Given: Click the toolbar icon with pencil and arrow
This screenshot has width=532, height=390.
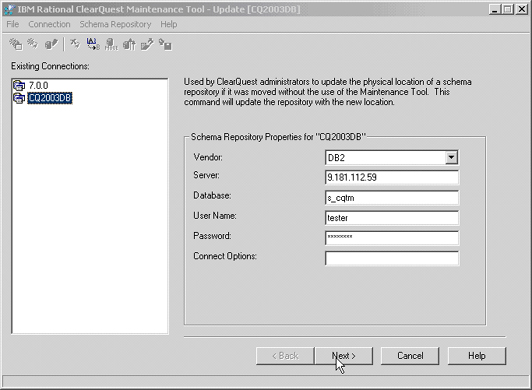Looking at the screenshot, I should pyautogui.click(x=147, y=44).
